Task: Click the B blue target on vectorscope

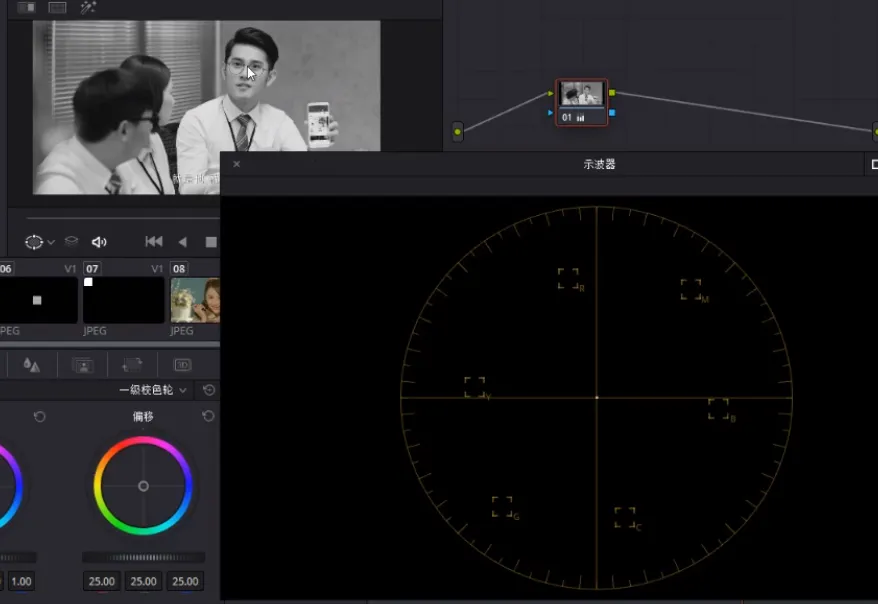Action: [x=718, y=409]
